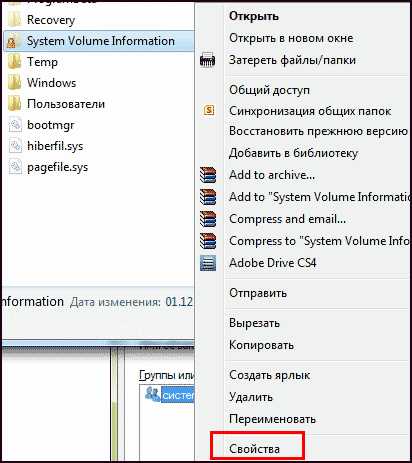
Task: Click the Adobe Drive CS4 icon
Action: click(208, 263)
